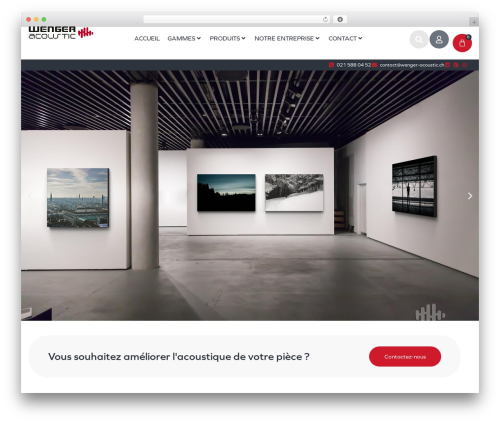Maximize window with green traffic light button
Image resolution: width=500 pixels, height=423 pixels.
click(x=44, y=20)
